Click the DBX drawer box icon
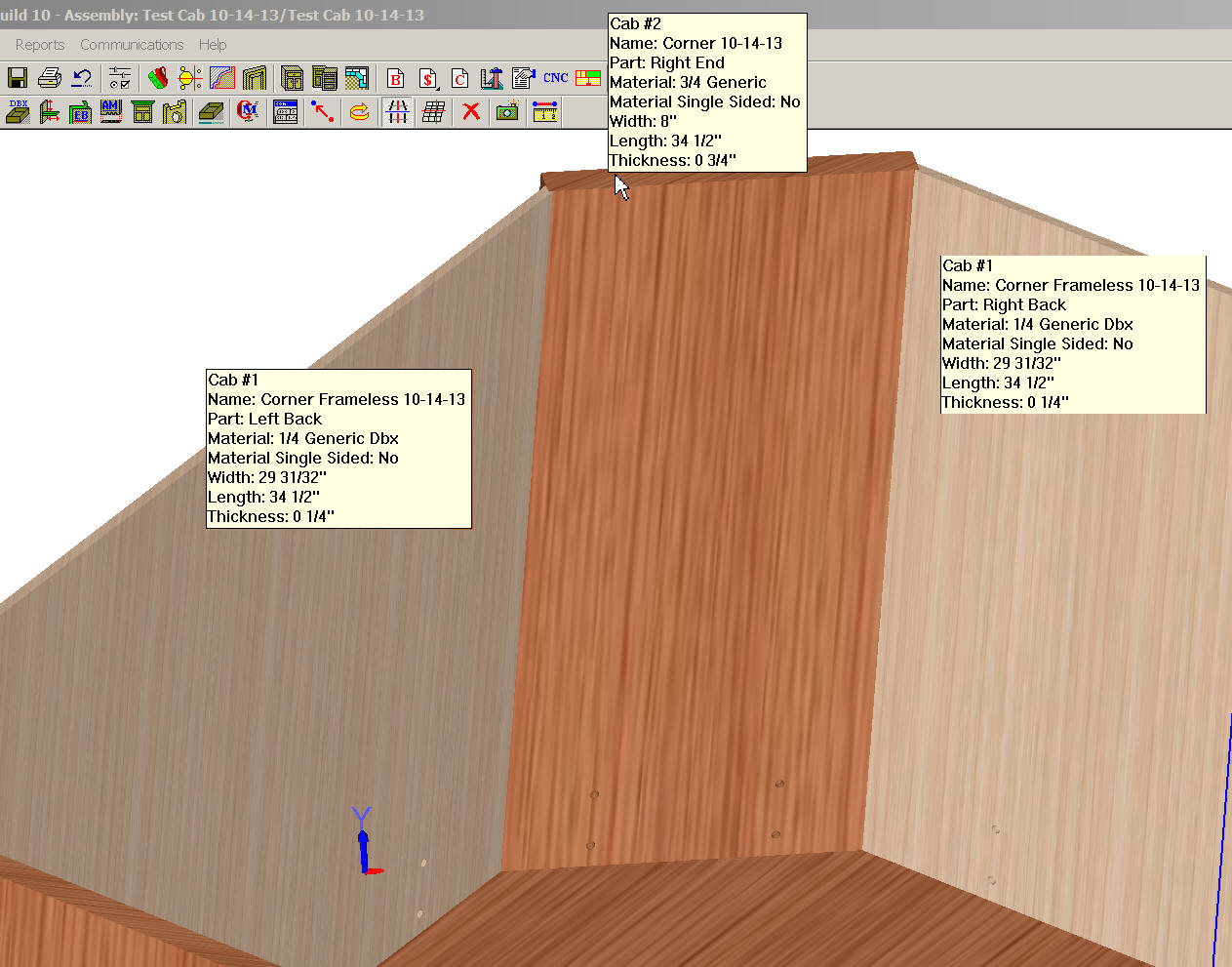Viewport: 1232px width, 967px height. coord(18,111)
